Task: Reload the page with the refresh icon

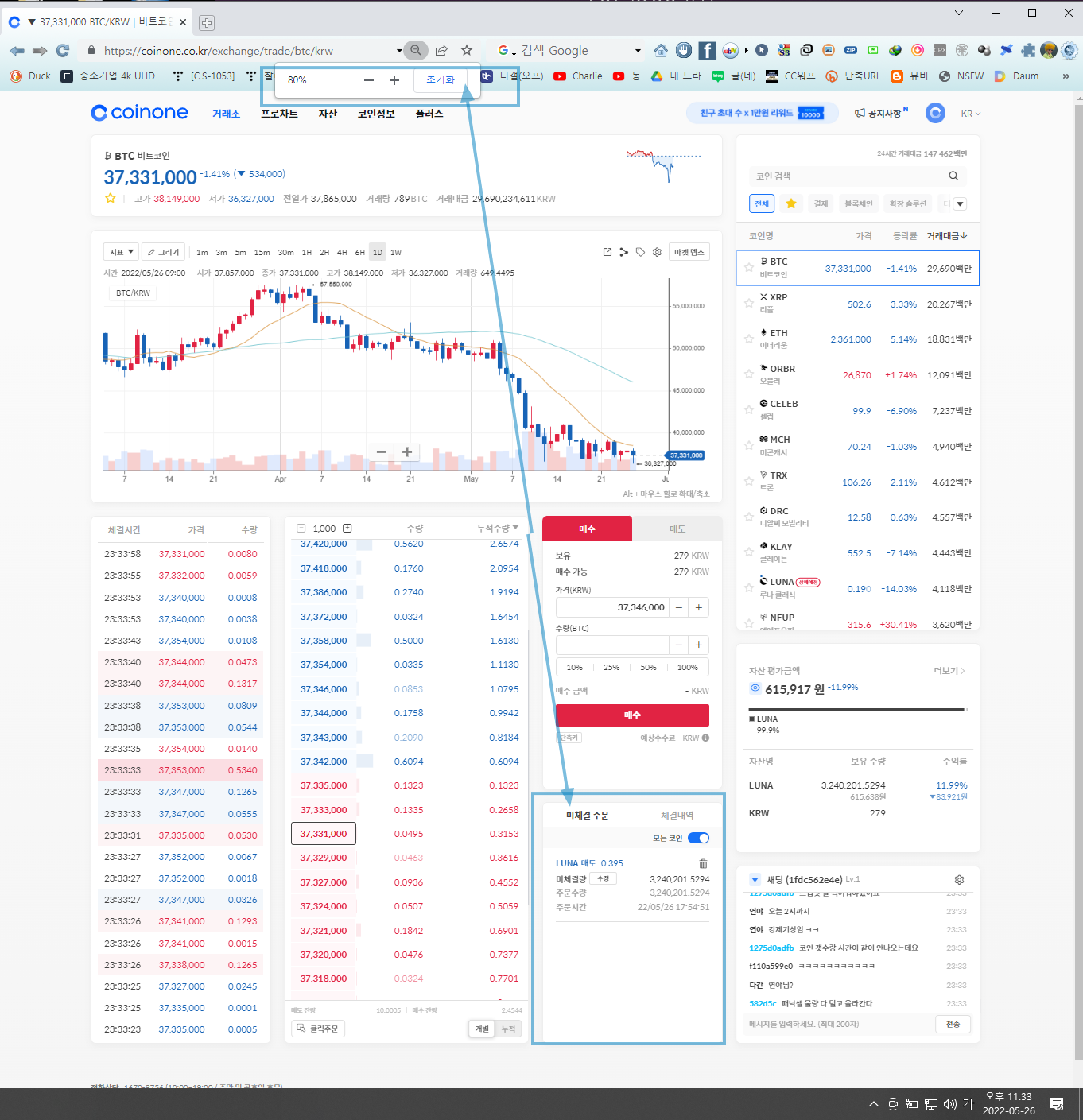Action: pos(63,50)
